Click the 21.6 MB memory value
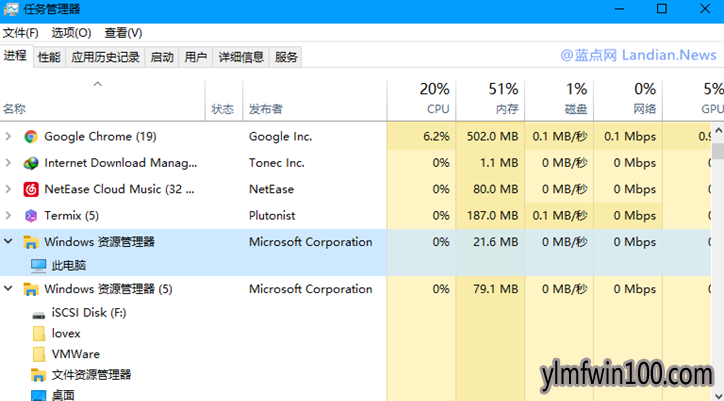 495,242
